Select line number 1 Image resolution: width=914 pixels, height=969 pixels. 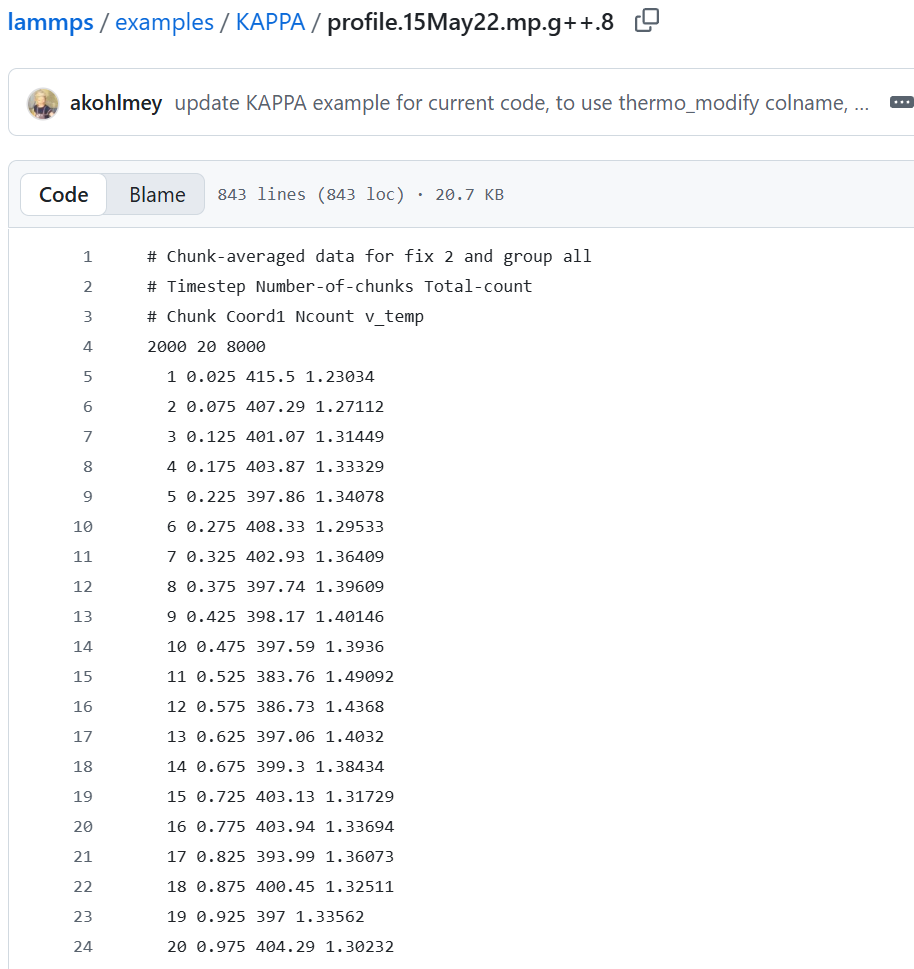[x=88, y=256]
